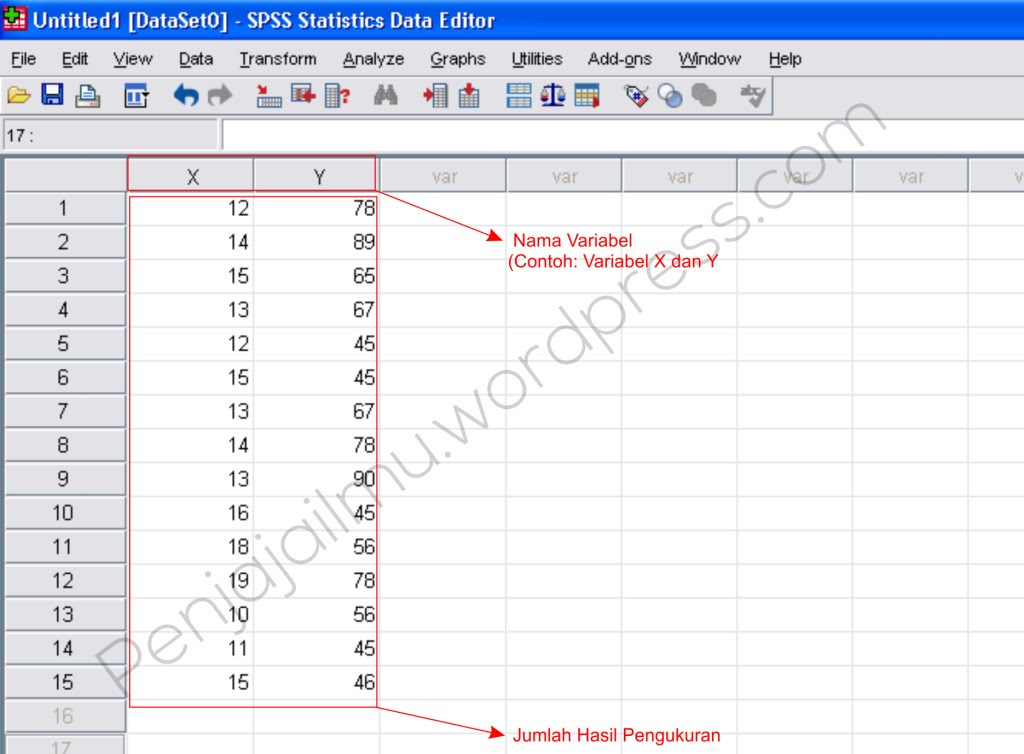The height and width of the screenshot is (754, 1024).
Task: Open the Add-ons menu
Action: [620, 59]
